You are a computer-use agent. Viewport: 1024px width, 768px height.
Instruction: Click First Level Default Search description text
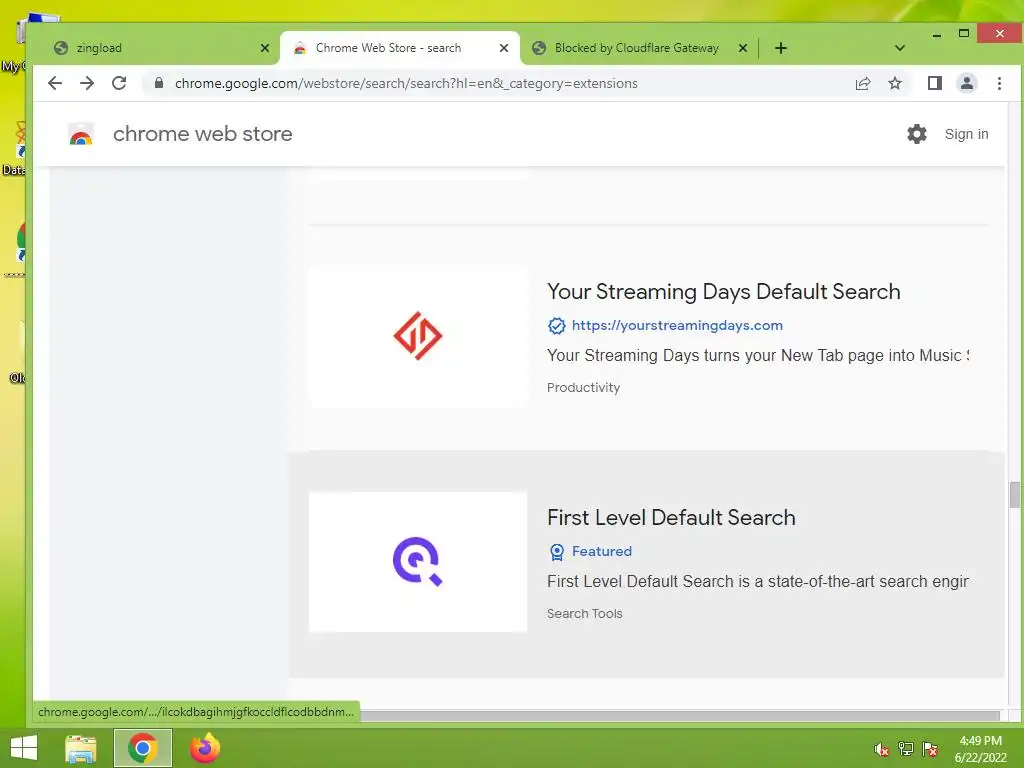(758, 581)
